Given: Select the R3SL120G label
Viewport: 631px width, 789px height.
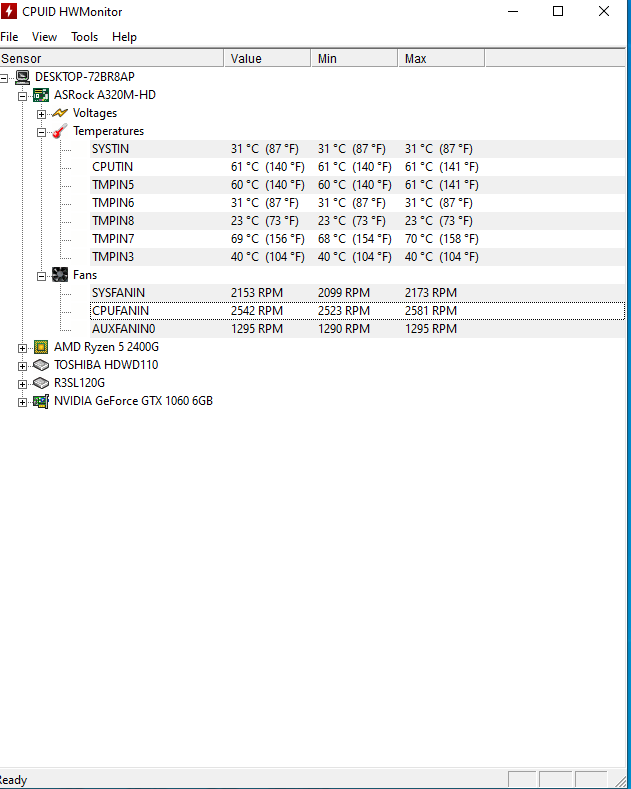Looking at the screenshot, I should click(80, 383).
